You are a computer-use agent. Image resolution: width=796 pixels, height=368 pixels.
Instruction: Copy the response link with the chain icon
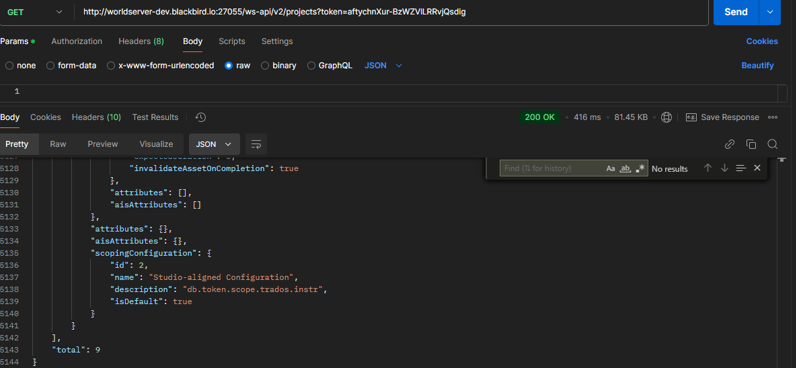(729, 144)
